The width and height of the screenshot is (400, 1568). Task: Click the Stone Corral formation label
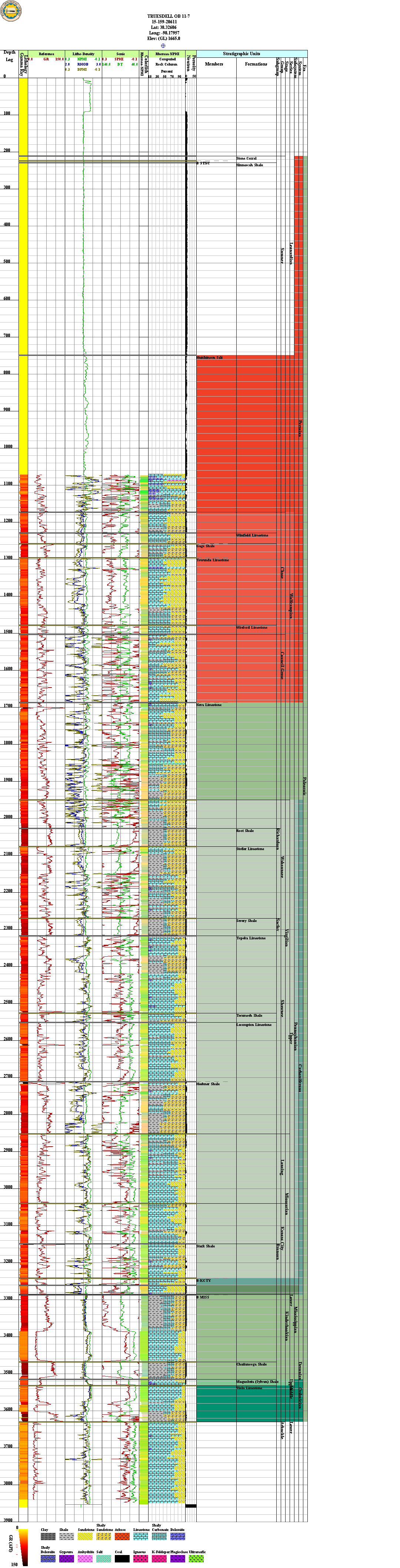(247, 158)
